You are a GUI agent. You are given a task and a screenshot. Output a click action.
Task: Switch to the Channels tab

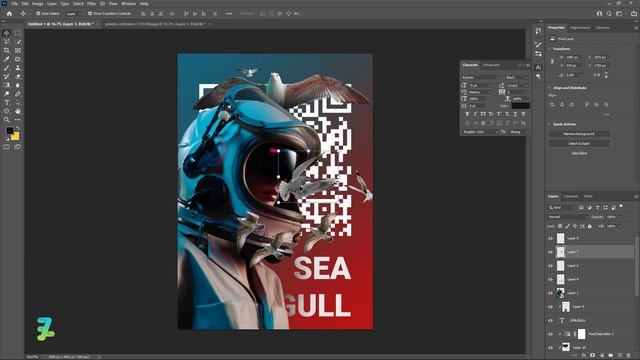tap(571, 196)
